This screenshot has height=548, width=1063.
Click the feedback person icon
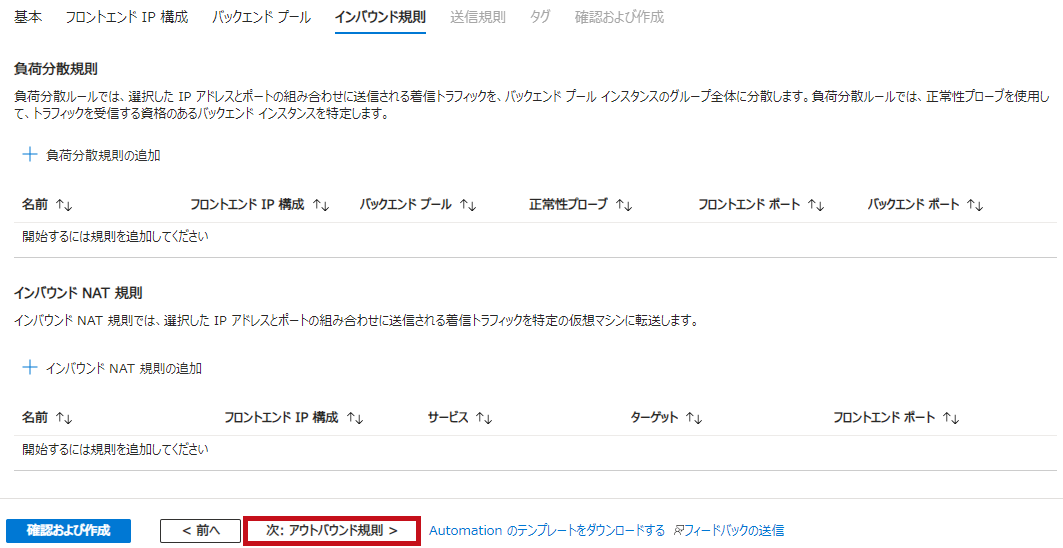tap(678, 530)
